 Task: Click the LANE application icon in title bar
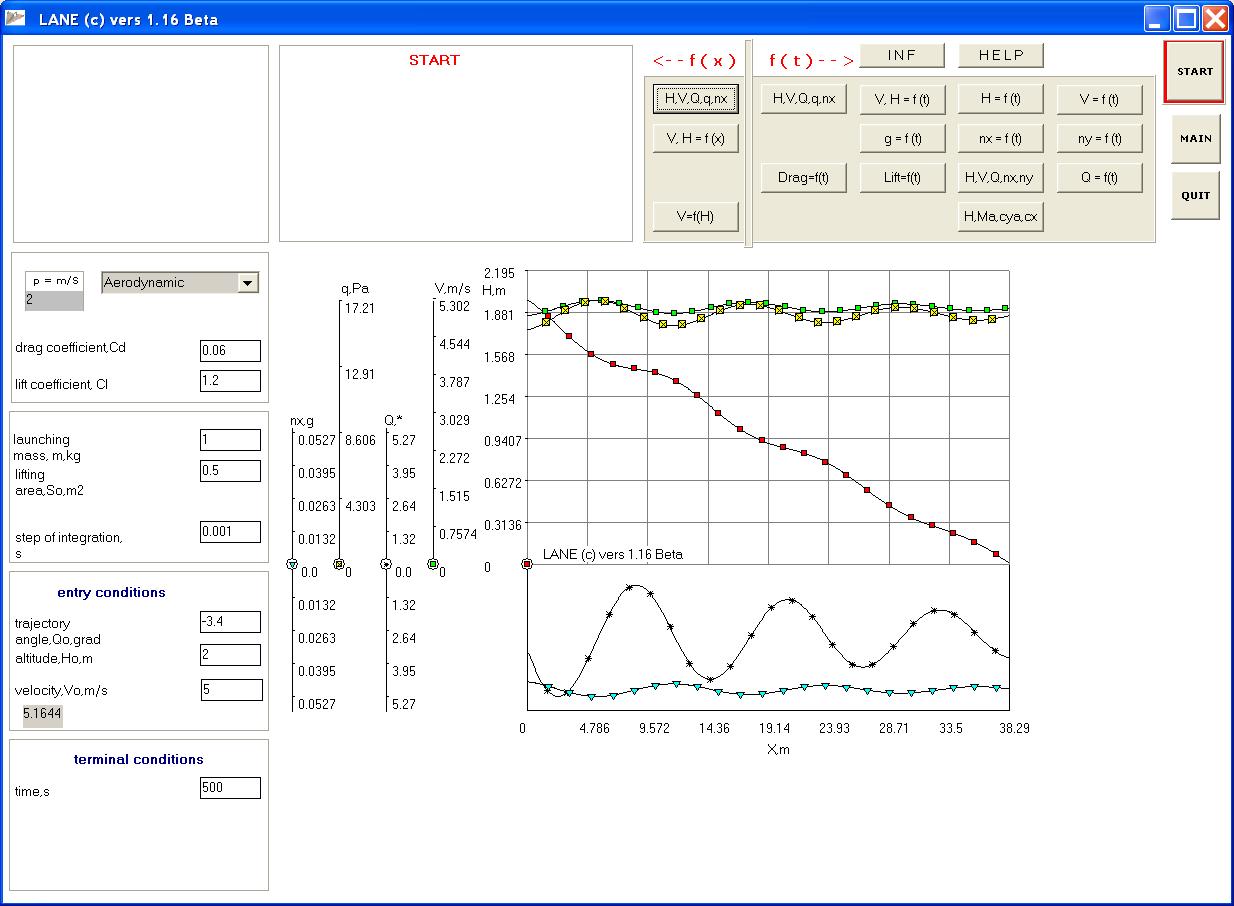click(x=16, y=18)
